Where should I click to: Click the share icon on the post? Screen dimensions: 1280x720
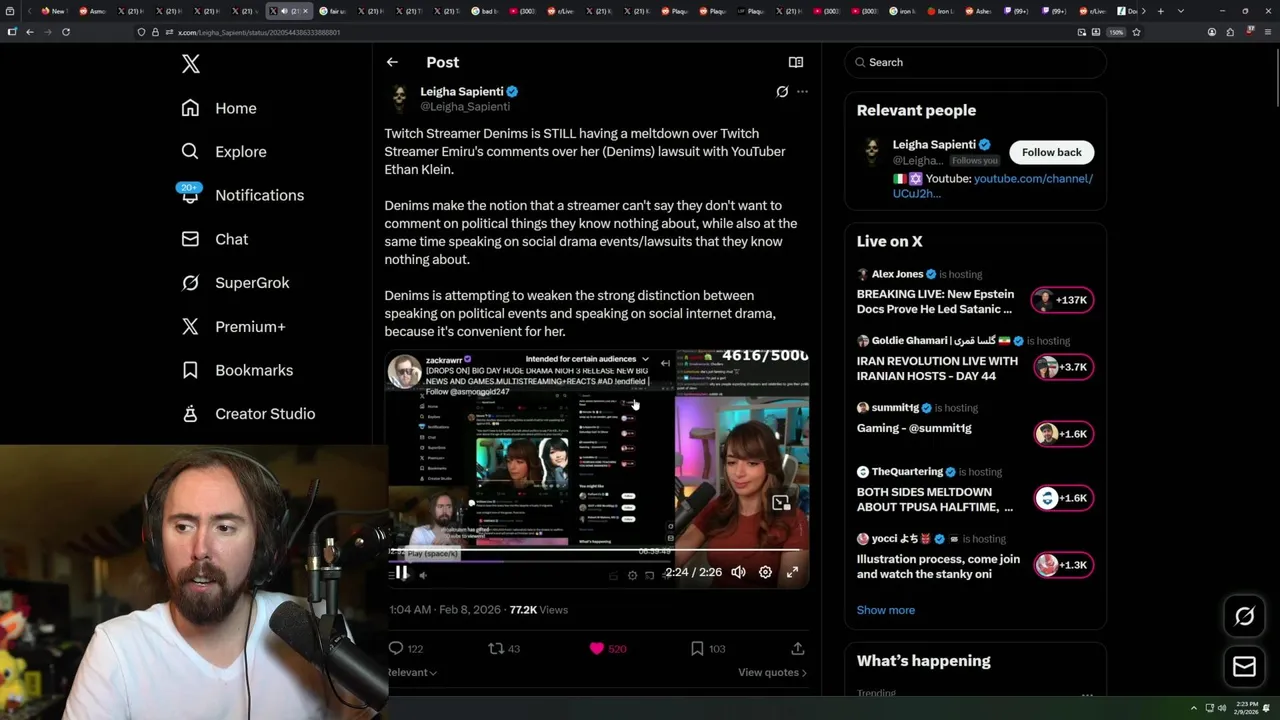[x=798, y=649]
